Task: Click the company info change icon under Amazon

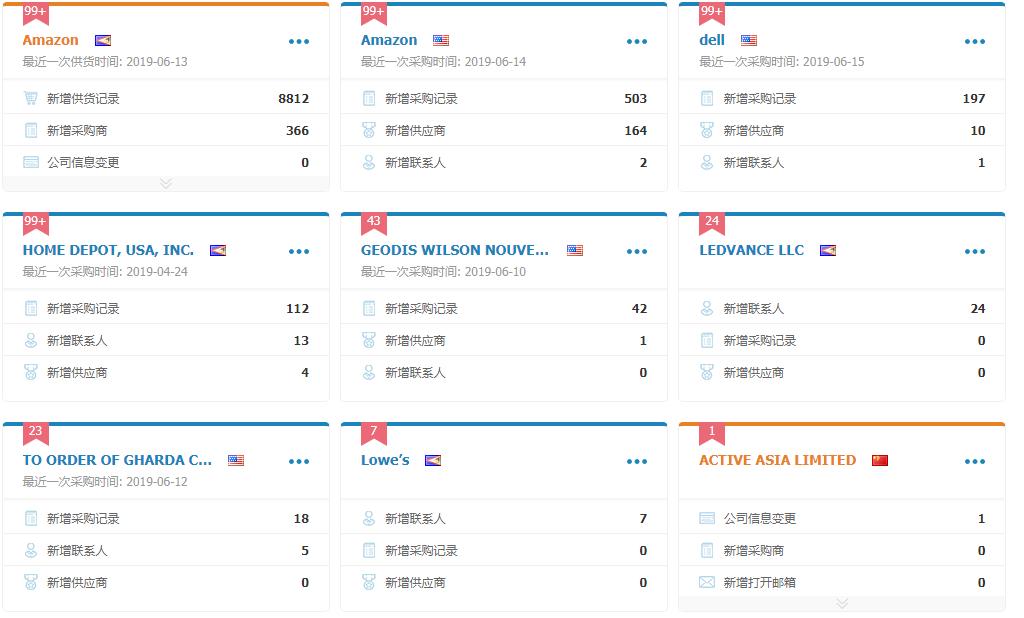Action: point(30,162)
